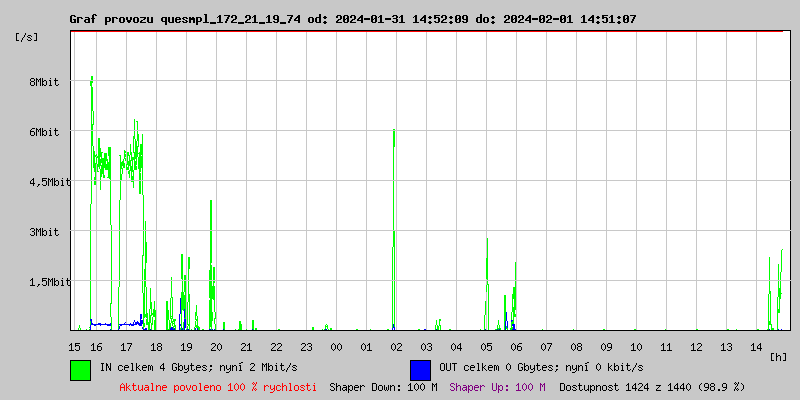
Task: Click the 'Shaper Down: 100 M' label
Action: [x=383, y=386]
